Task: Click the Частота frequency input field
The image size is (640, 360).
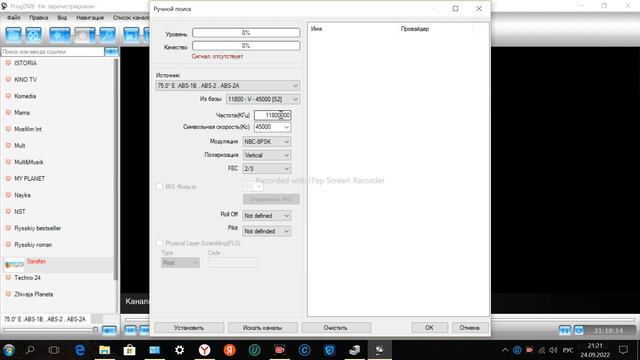Action: (273, 115)
